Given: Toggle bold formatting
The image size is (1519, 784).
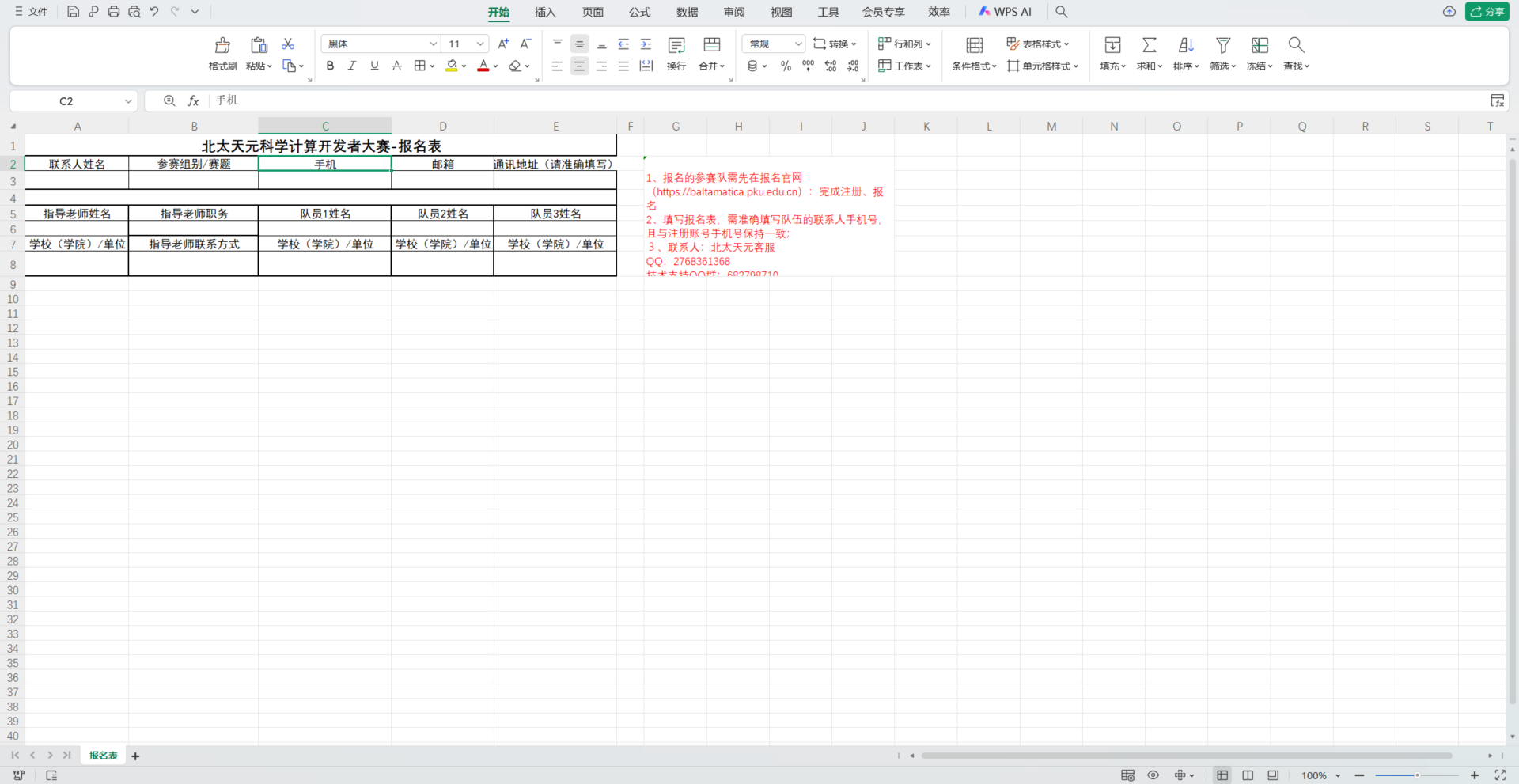Looking at the screenshot, I should tap(330, 66).
